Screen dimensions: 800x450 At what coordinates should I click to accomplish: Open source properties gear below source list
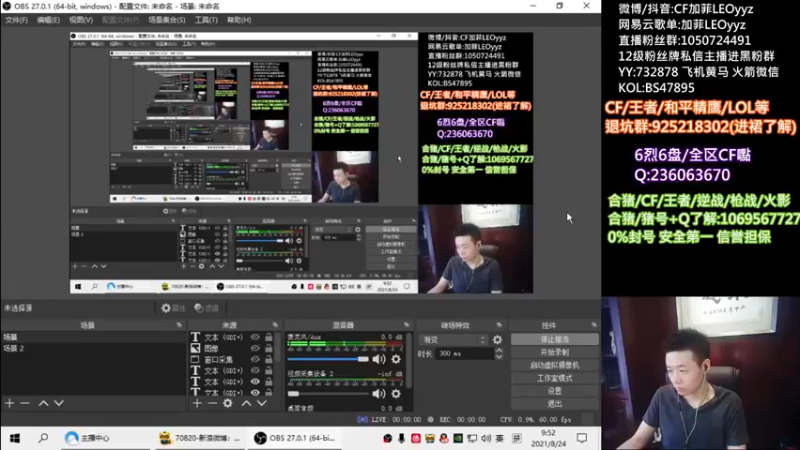[x=228, y=403]
